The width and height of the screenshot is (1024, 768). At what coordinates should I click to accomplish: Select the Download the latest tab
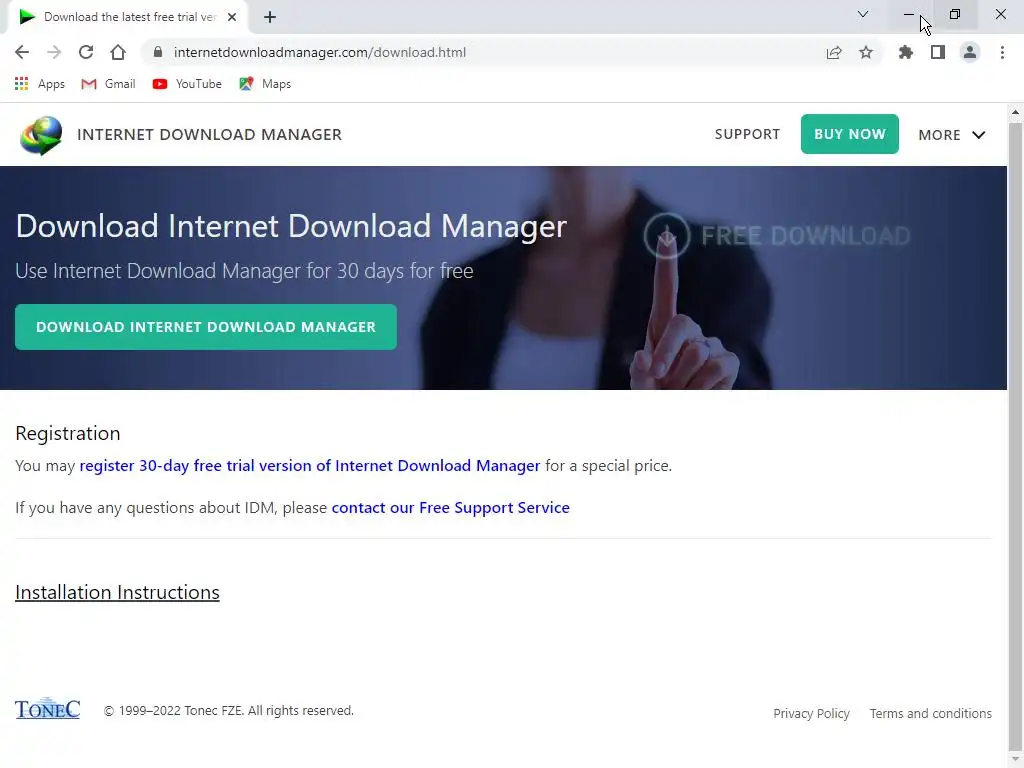coord(127,17)
